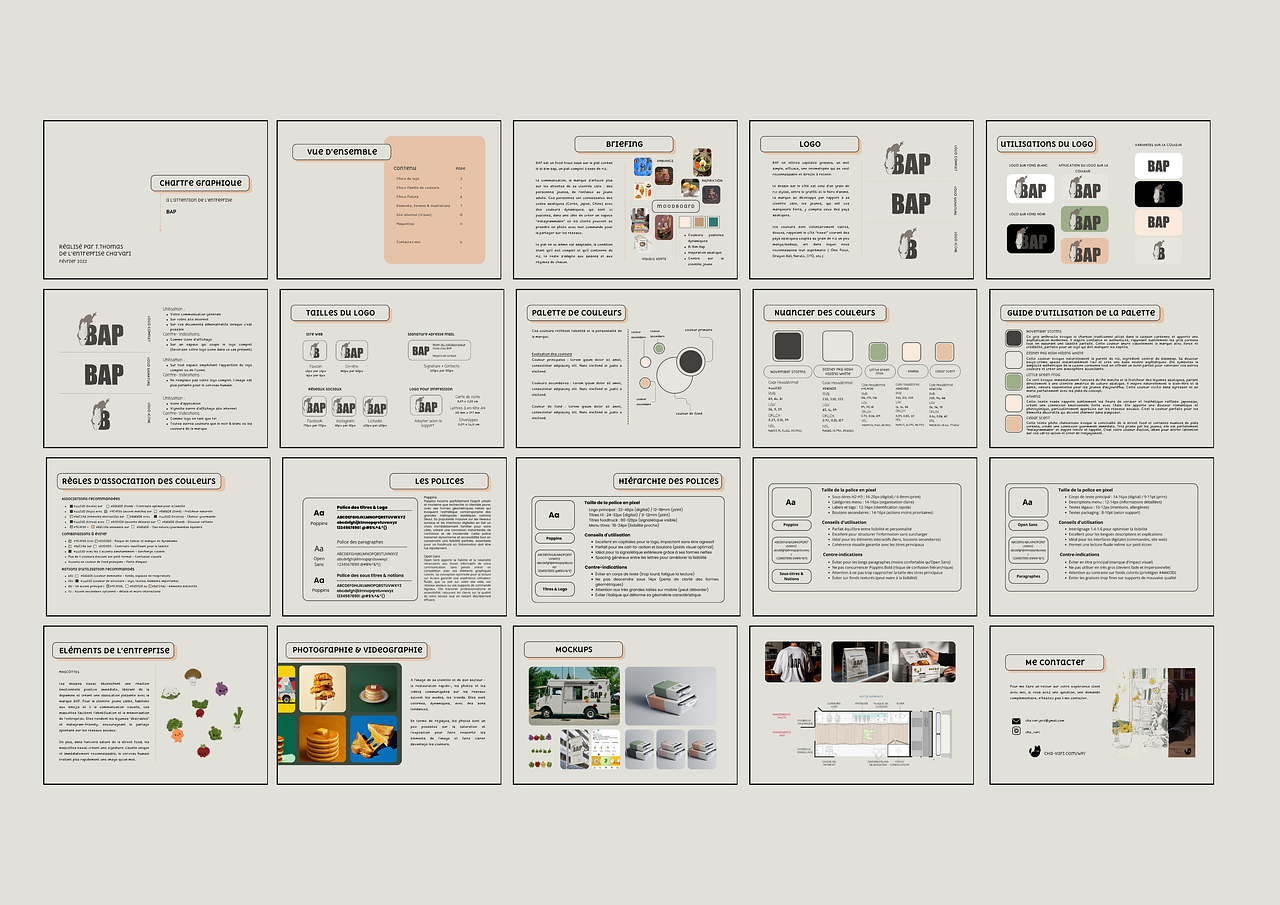Click the Logo Pour Impression BAP icon
Image resolution: width=1280 pixels, height=905 pixels.
point(426,406)
